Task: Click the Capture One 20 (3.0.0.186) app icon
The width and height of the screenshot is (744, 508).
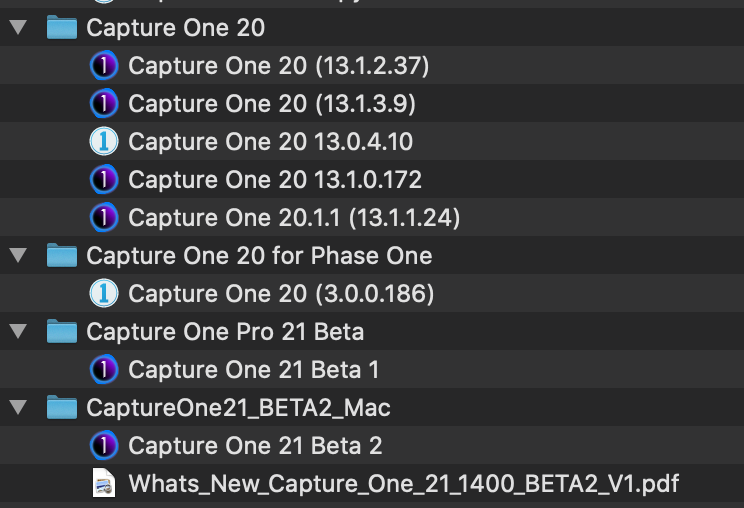Action: pos(104,293)
